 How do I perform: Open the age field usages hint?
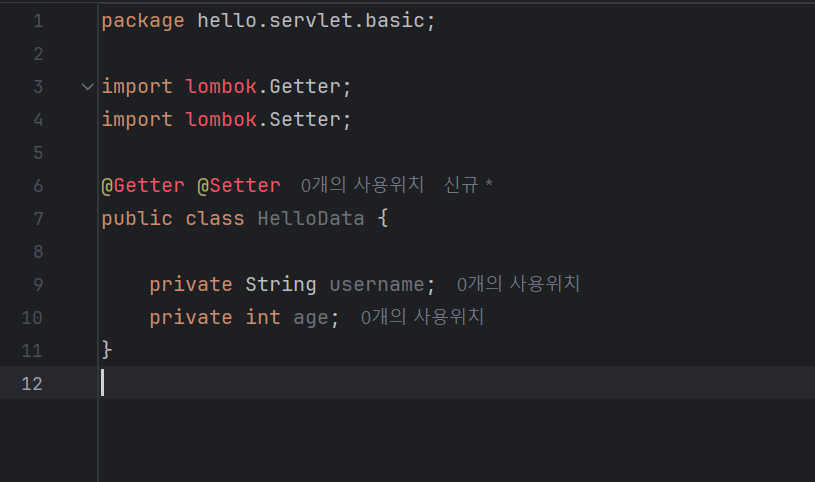coord(422,317)
